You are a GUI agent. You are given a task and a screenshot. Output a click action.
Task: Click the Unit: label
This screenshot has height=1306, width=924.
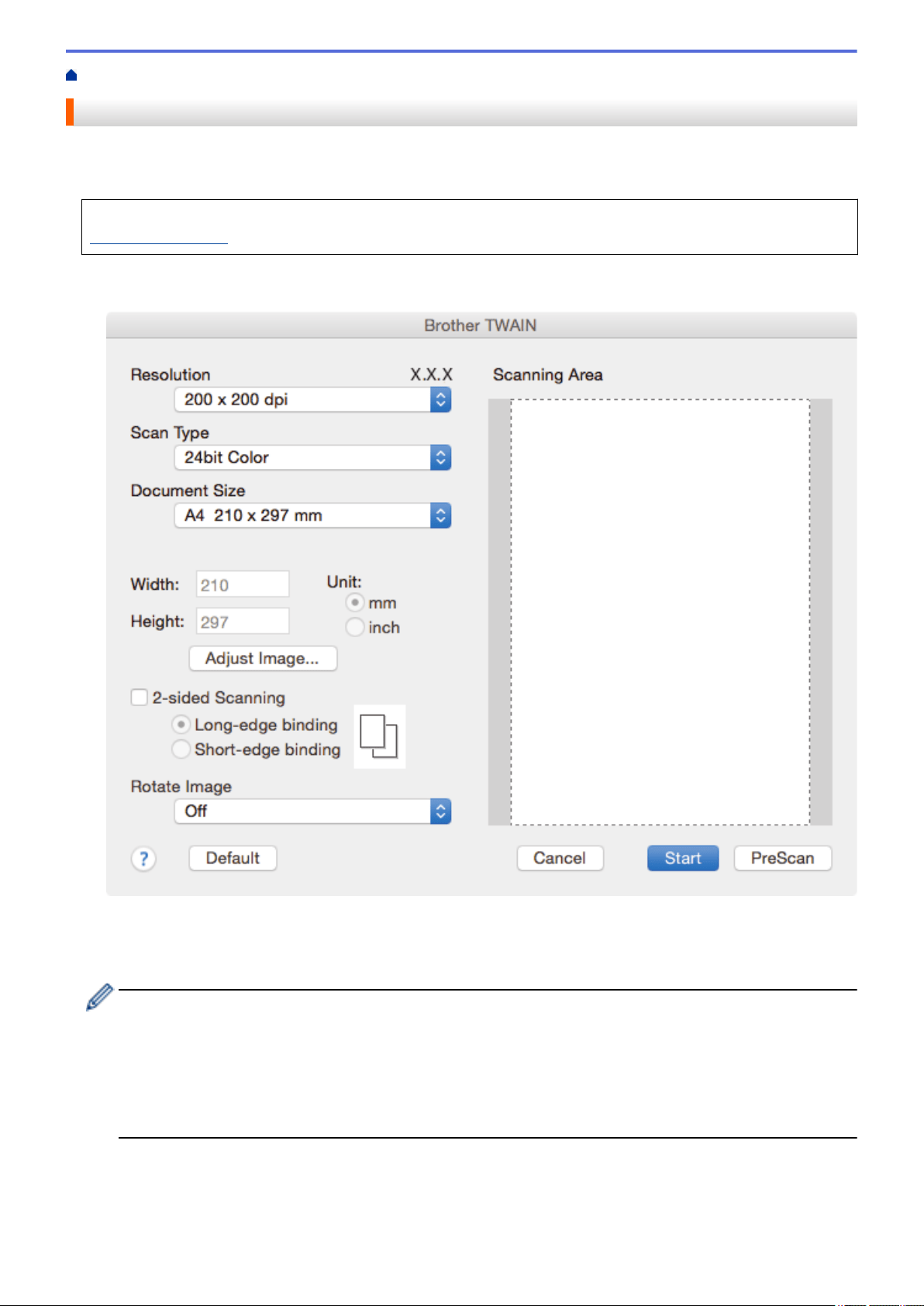pos(344,582)
